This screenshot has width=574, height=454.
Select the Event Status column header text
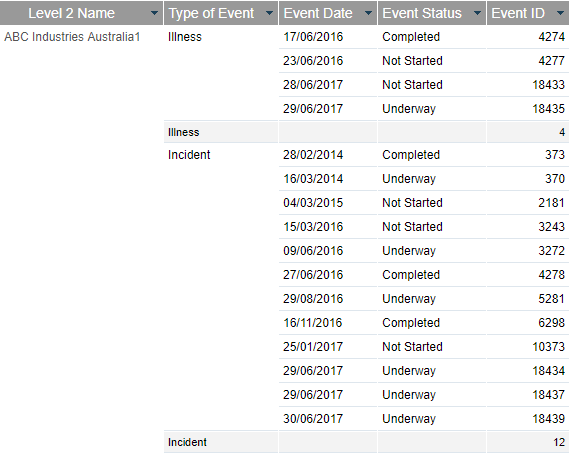(422, 14)
